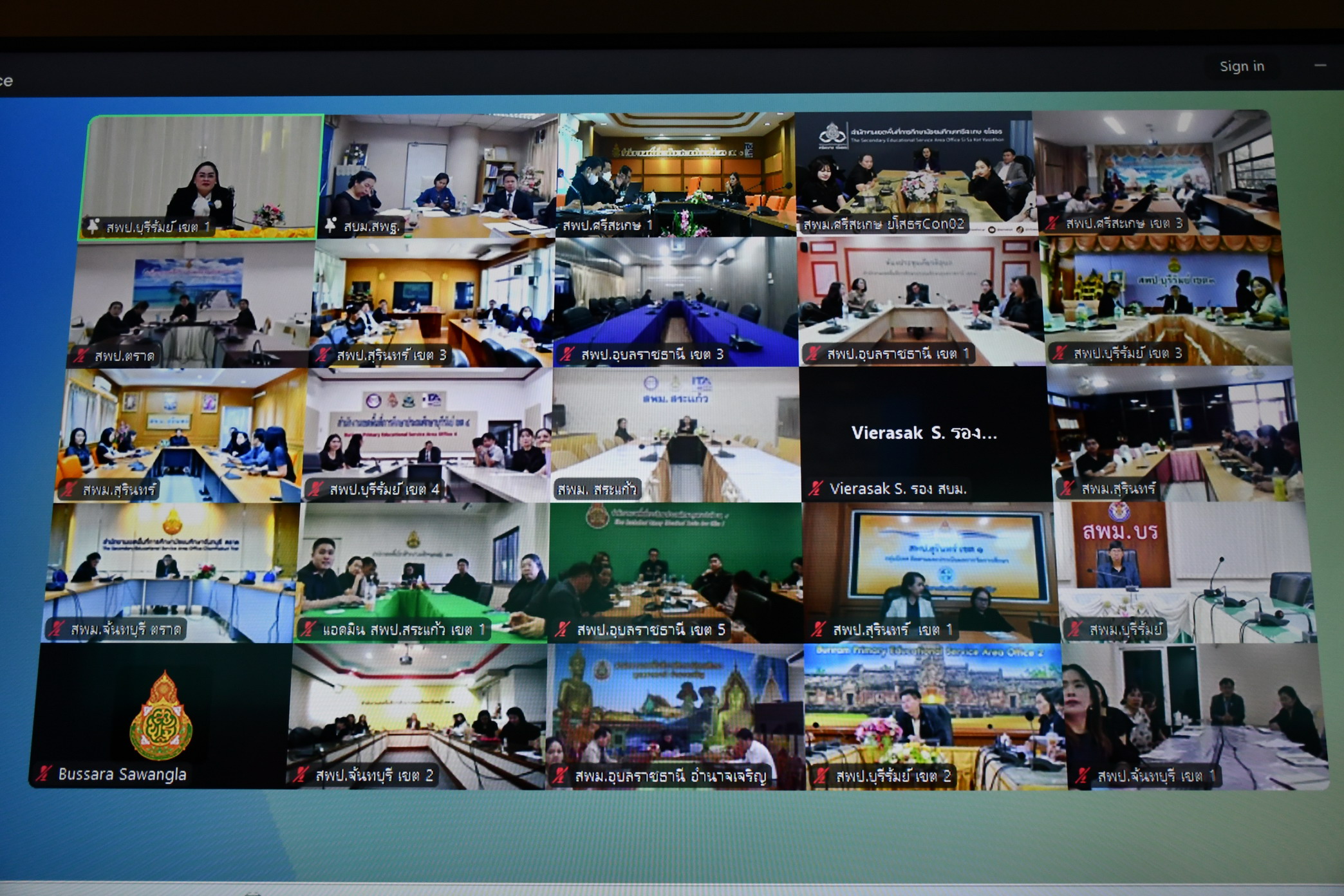Viewport: 1344px width, 896px height.
Task: Click muted mic icon on Bussara Sawangla tile
Action: pos(44,773)
